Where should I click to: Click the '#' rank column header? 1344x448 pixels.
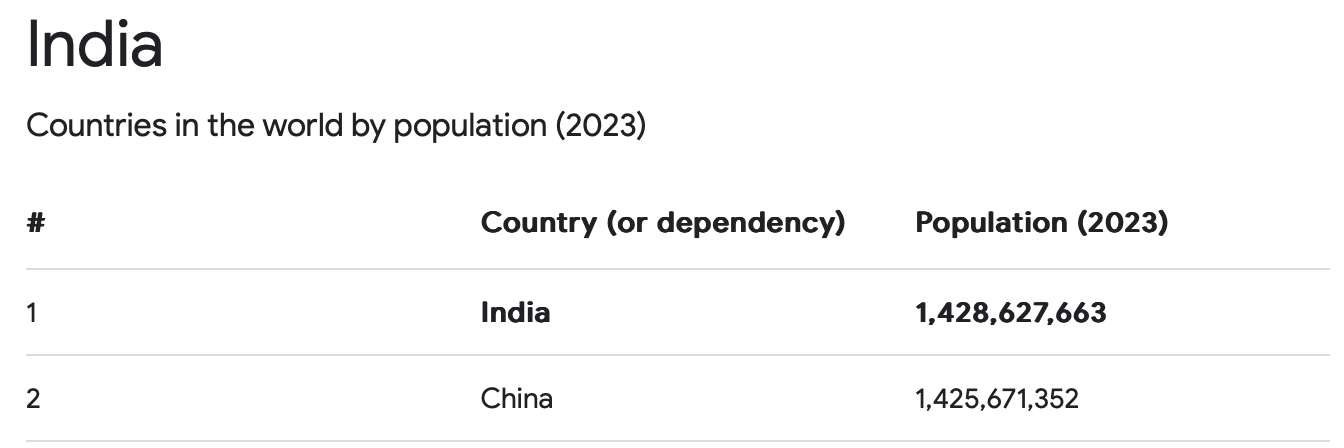pyautogui.click(x=35, y=223)
